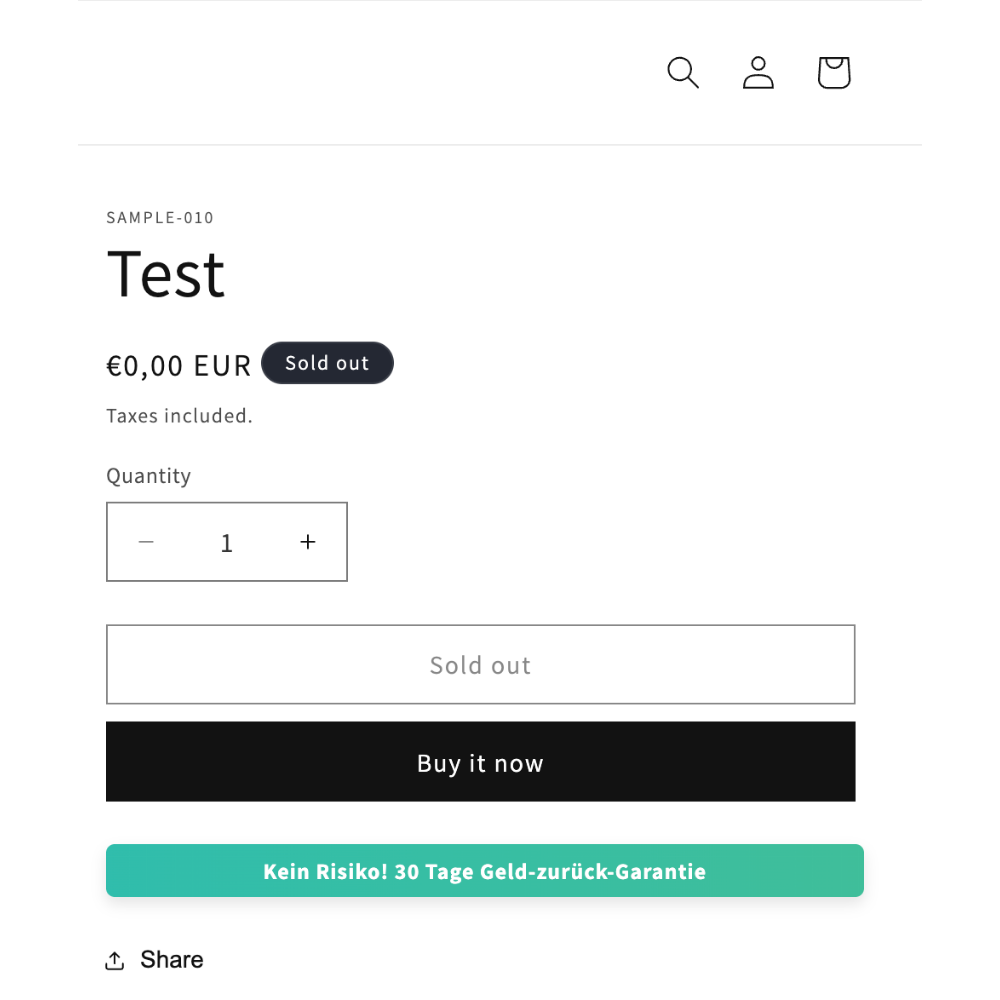The height and width of the screenshot is (1000, 1000).
Task: Open the account login person icon
Action: coord(758,72)
